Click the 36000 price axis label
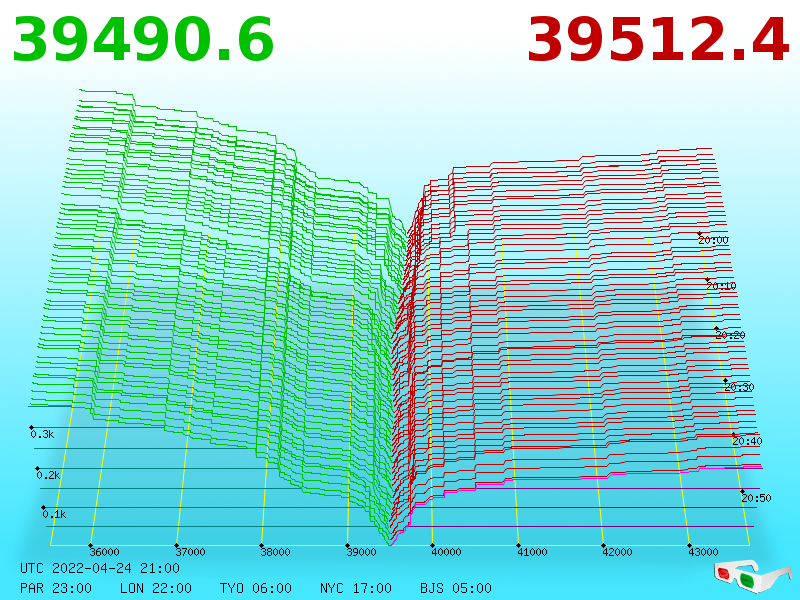Screen dimensions: 800x600 pyautogui.click(x=104, y=552)
